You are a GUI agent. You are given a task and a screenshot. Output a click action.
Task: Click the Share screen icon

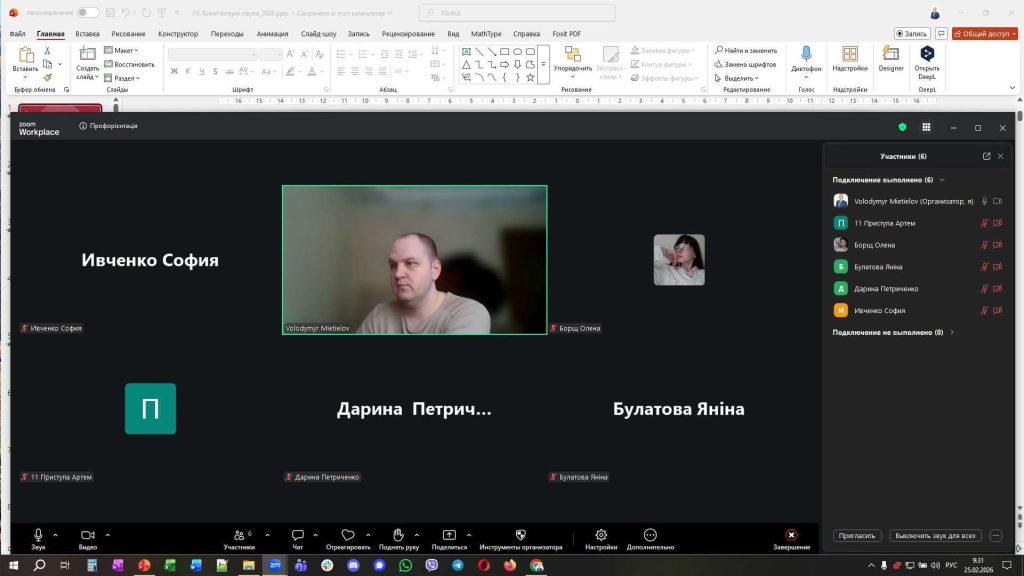point(449,536)
